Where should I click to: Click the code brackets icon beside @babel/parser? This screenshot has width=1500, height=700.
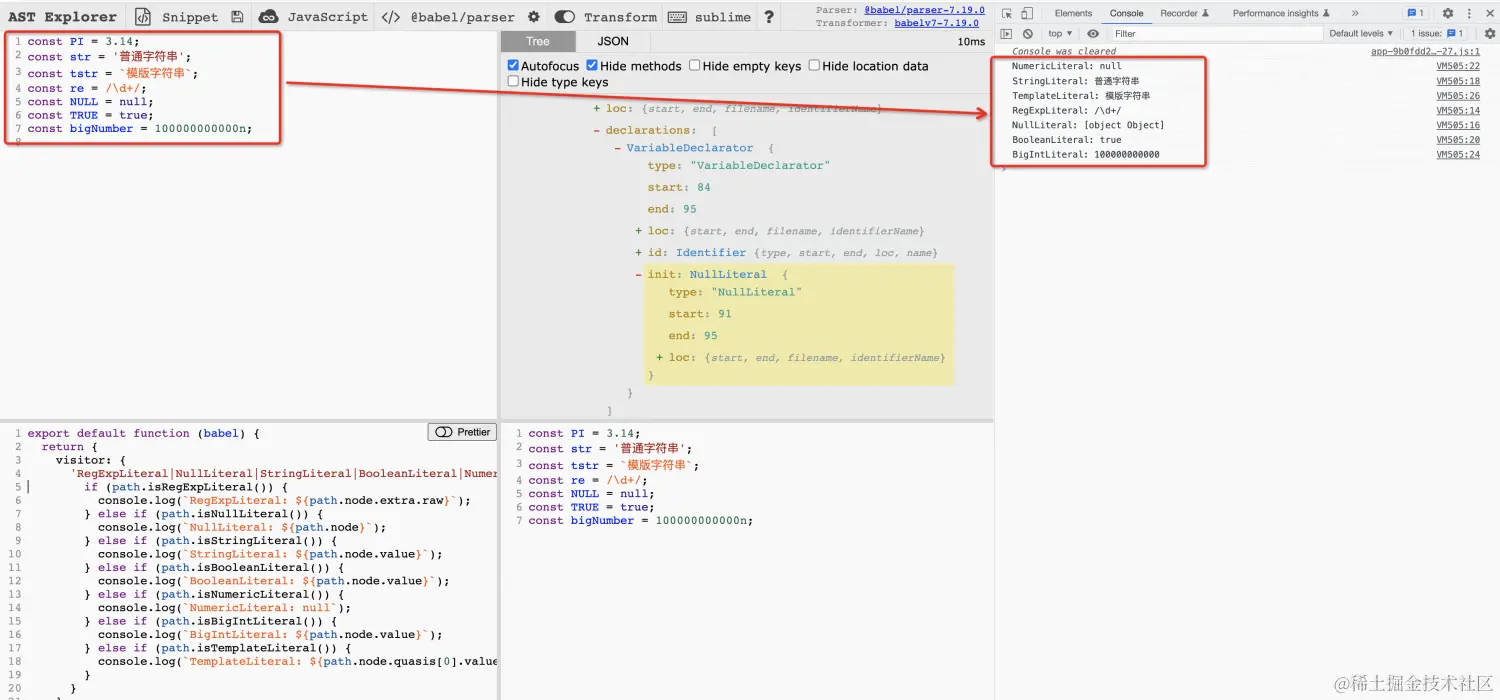(x=392, y=17)
